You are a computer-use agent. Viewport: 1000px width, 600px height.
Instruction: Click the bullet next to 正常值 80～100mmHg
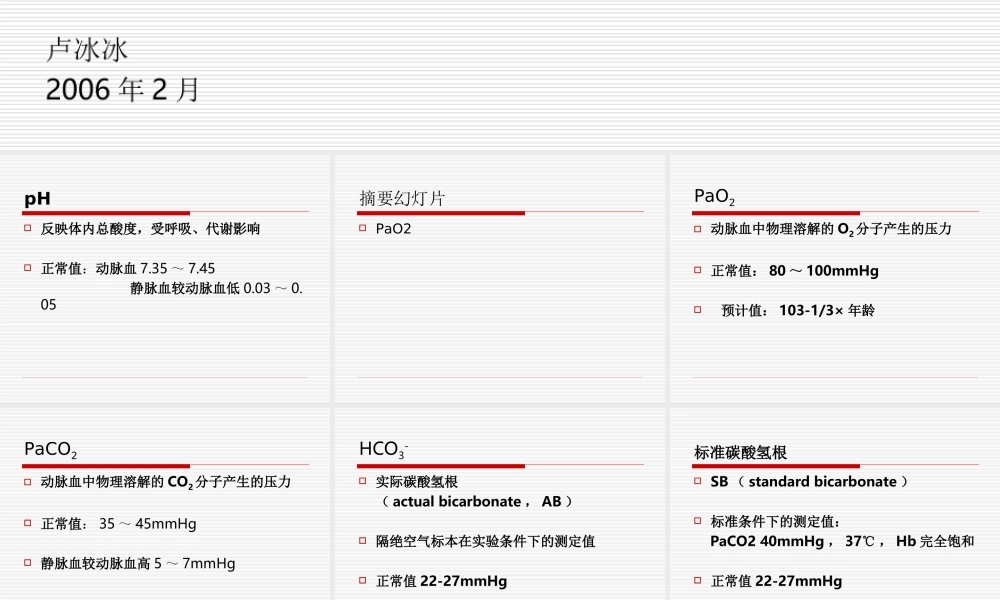(x=696, y=269)
